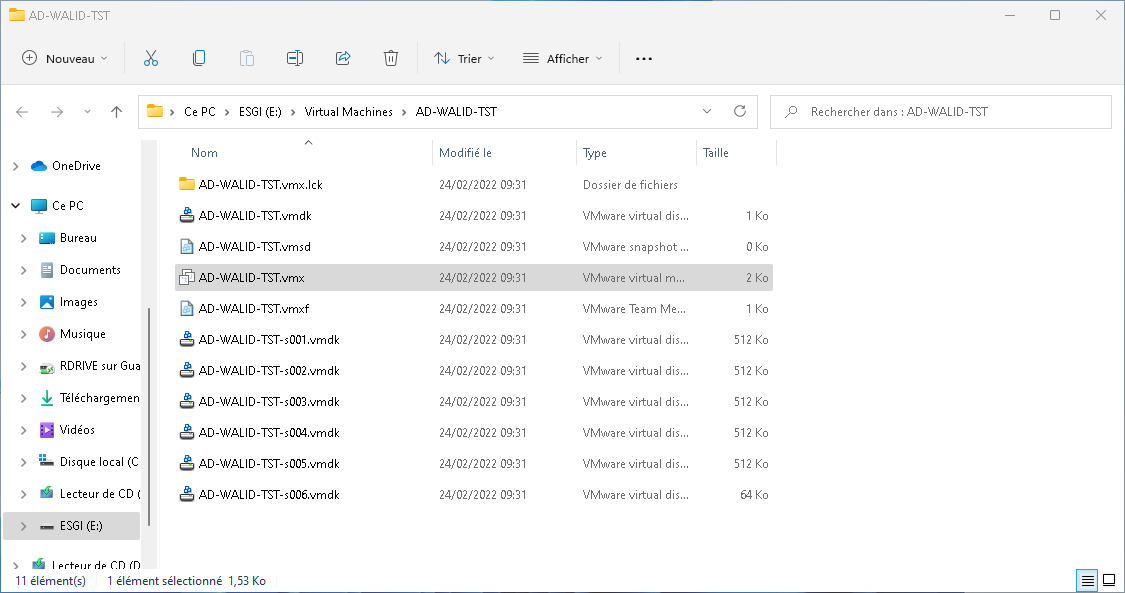Go back with the left arrow
1125x593 pixels.
22,112
